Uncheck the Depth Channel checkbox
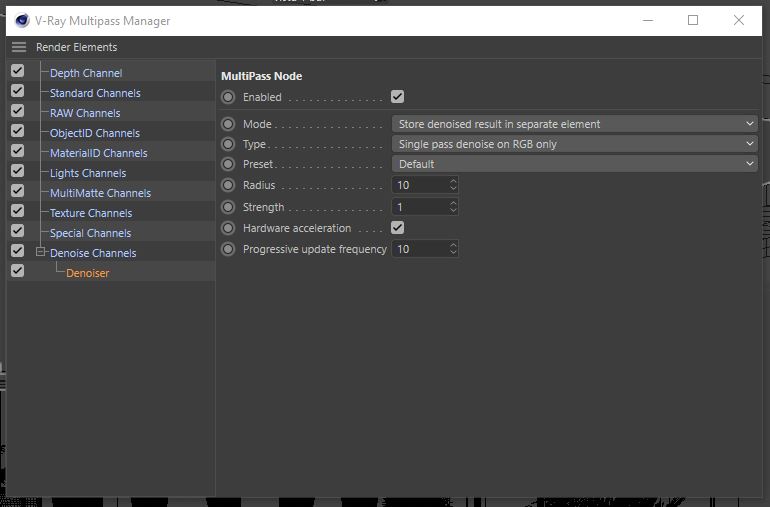770x507 pixels. click(x=18, y=71)
